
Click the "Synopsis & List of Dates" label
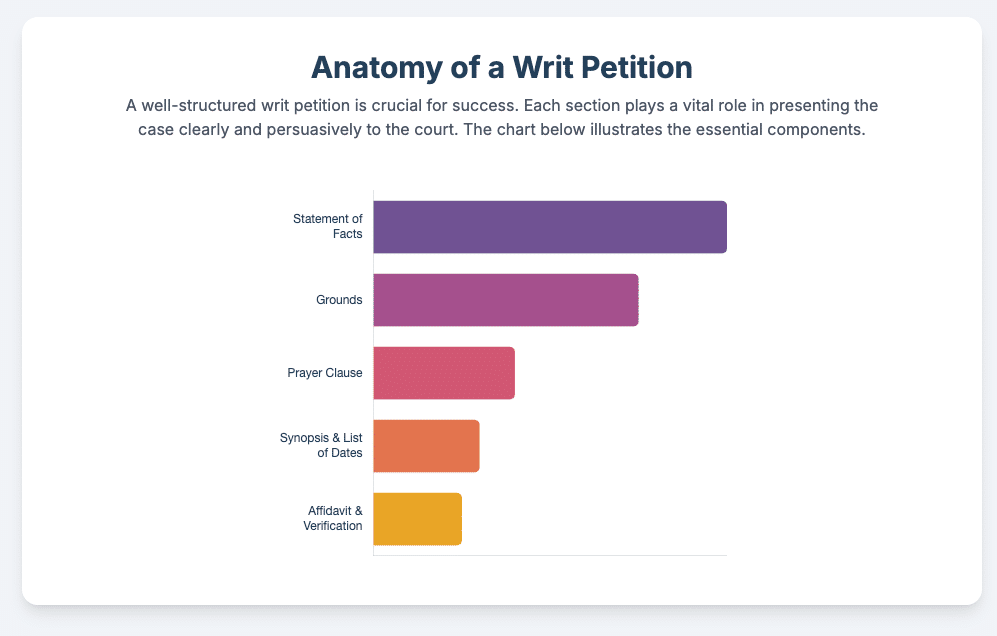(x=322, y=446)
